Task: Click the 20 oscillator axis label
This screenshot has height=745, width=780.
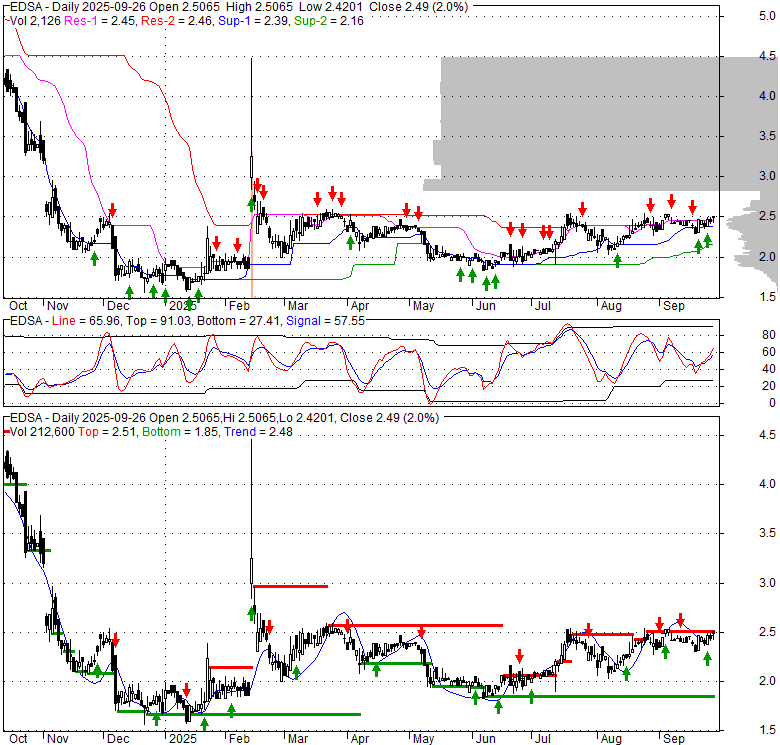Action: coord(769,385)
